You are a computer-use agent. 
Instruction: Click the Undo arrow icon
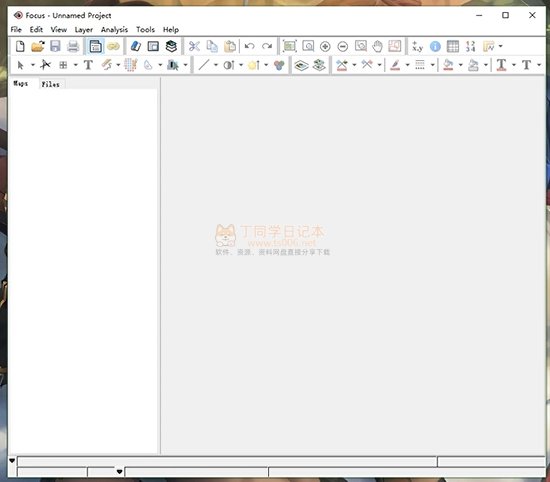249,46
